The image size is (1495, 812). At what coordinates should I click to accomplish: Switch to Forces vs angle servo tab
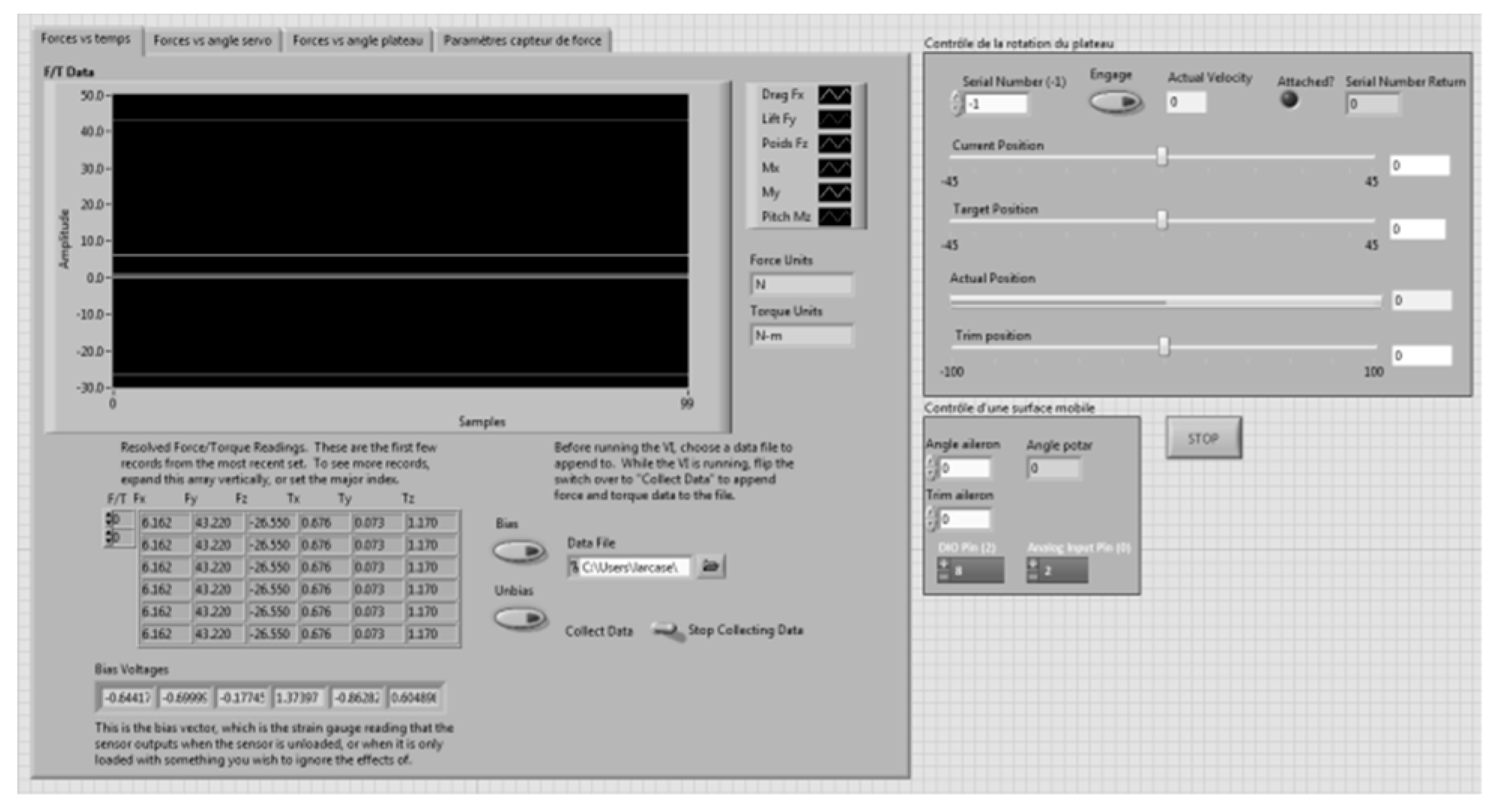[x=212, y=41]
